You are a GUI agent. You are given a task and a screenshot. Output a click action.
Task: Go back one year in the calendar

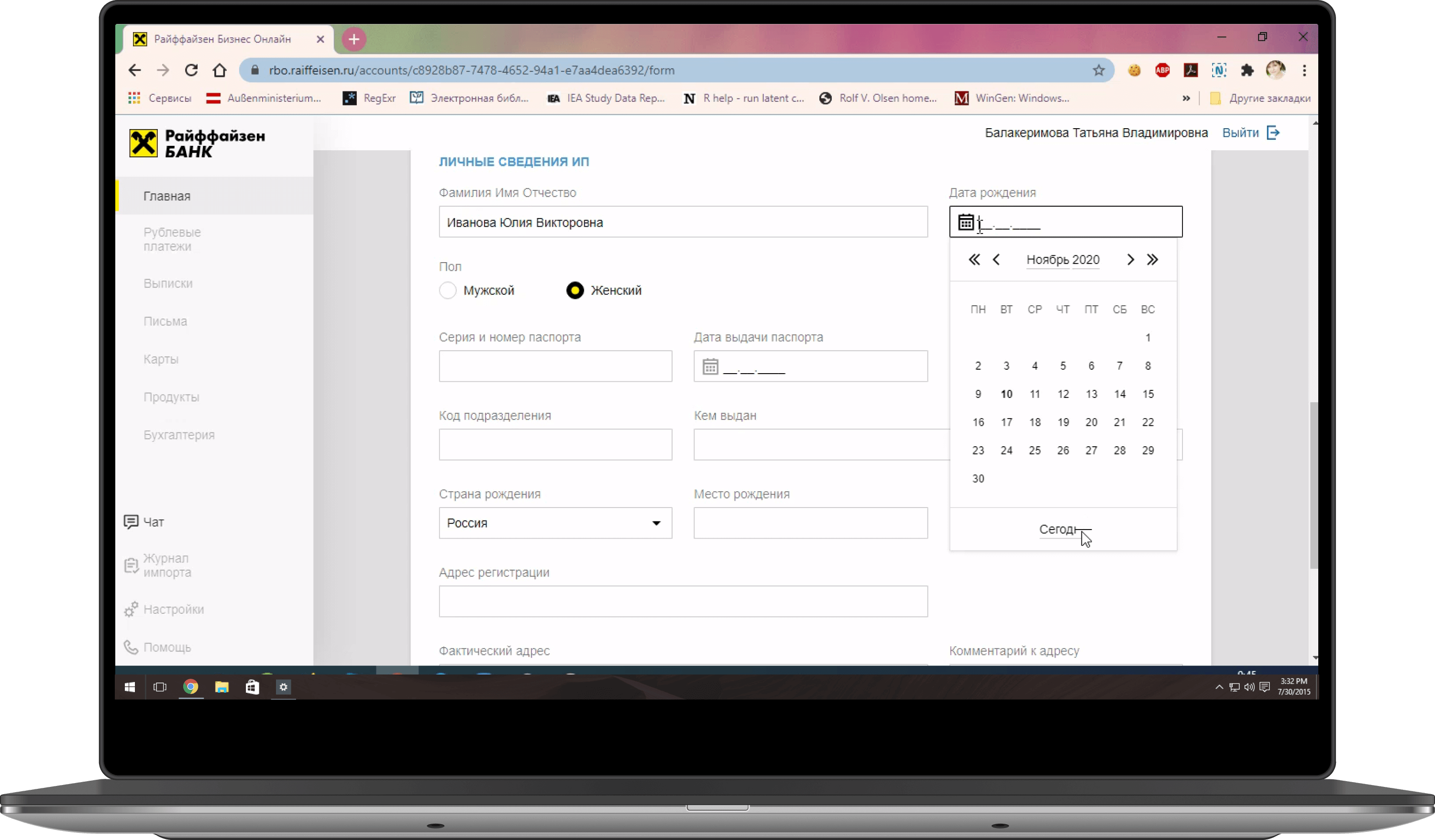click(974, 260)
